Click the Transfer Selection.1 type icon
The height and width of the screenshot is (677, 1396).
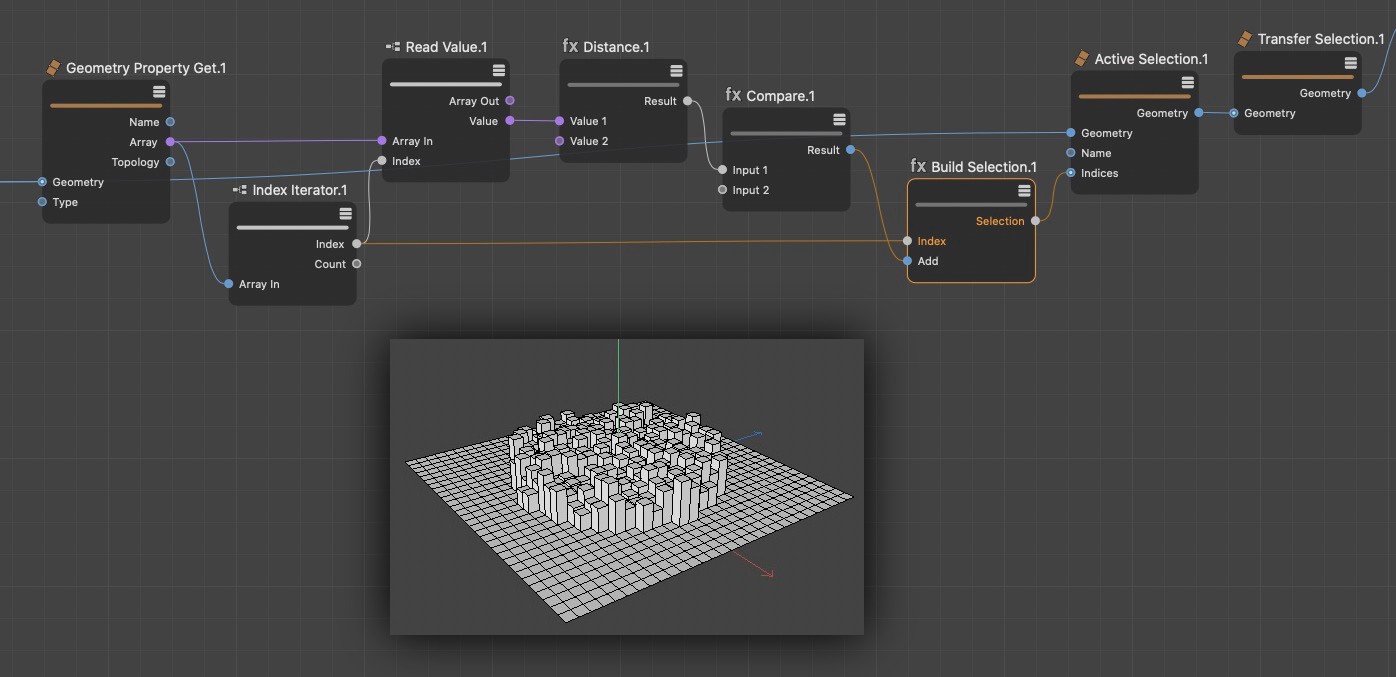pos(1245,39)
